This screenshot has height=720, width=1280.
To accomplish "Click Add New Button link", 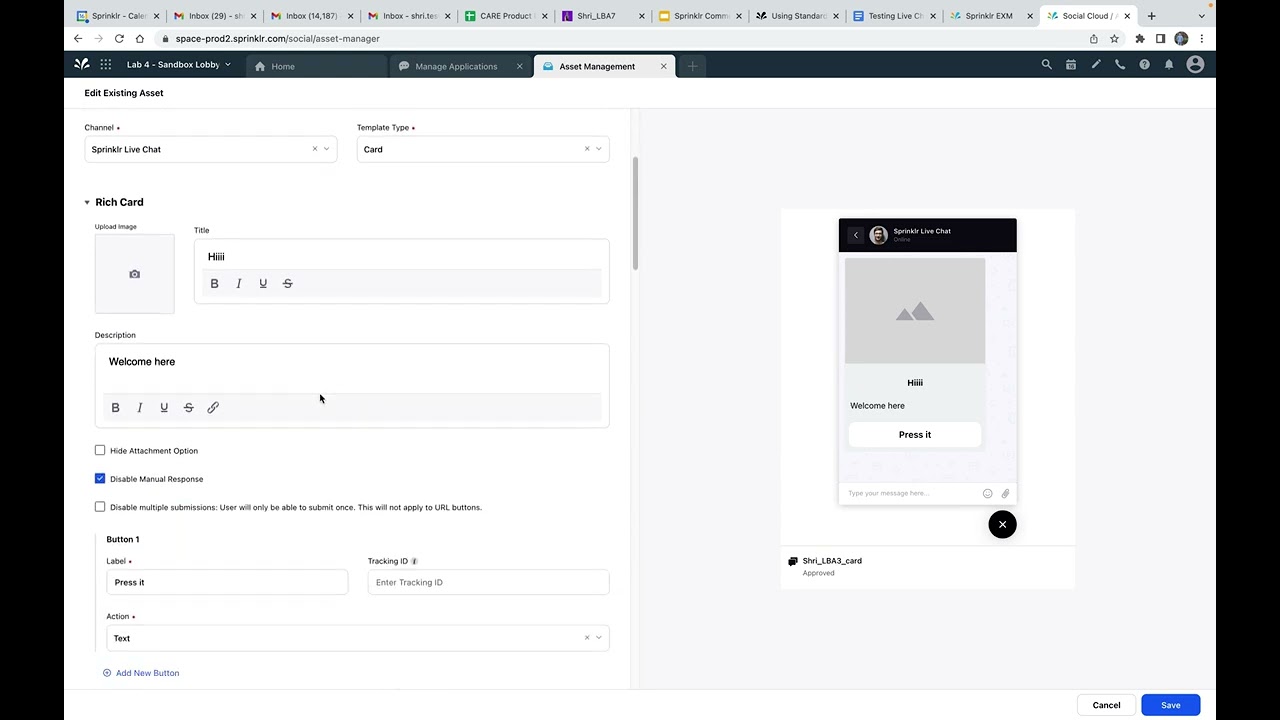I will click(141, 674).
